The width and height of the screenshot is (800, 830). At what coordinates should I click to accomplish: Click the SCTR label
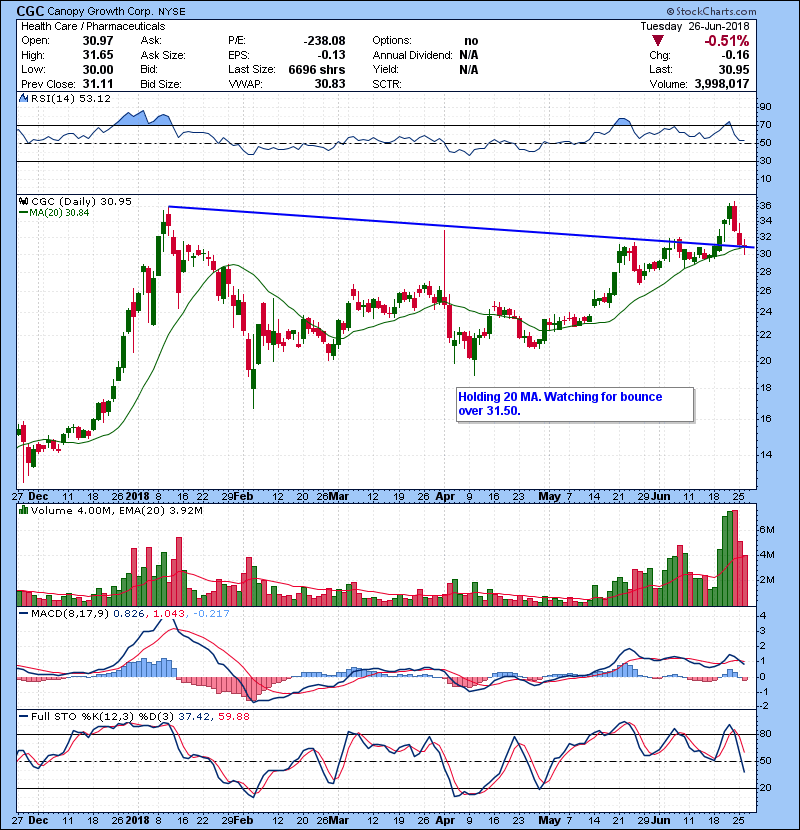(x=387, y=84)
